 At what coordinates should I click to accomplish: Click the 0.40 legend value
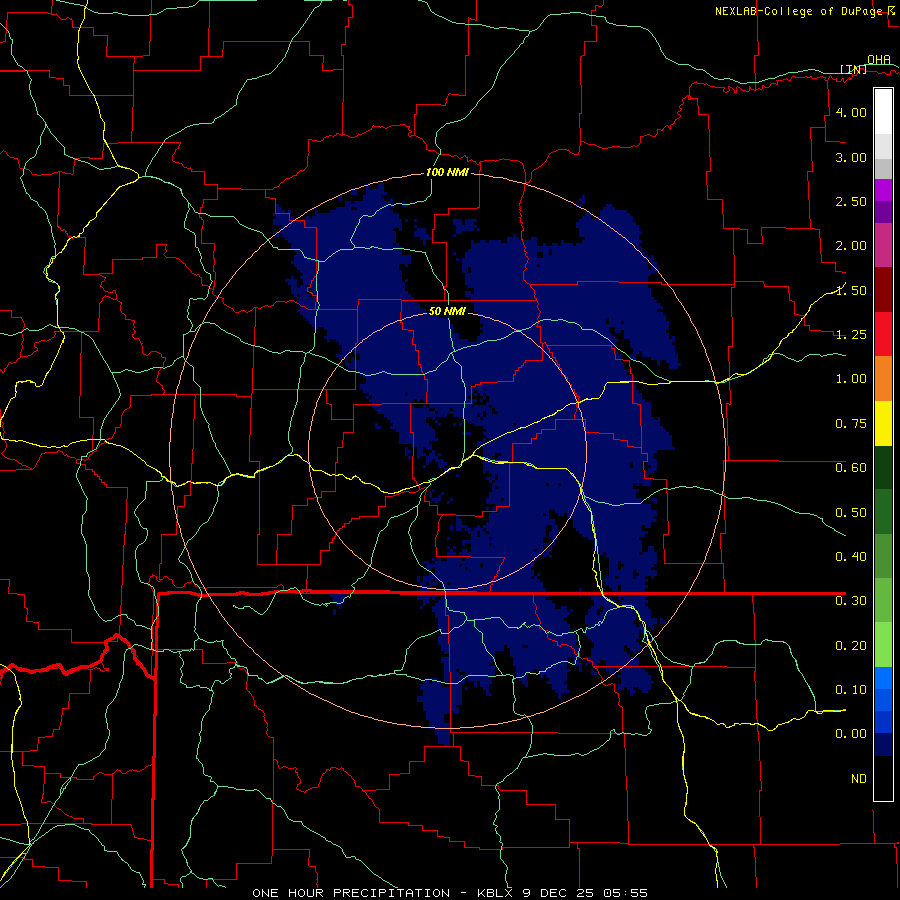click(851, 557)
